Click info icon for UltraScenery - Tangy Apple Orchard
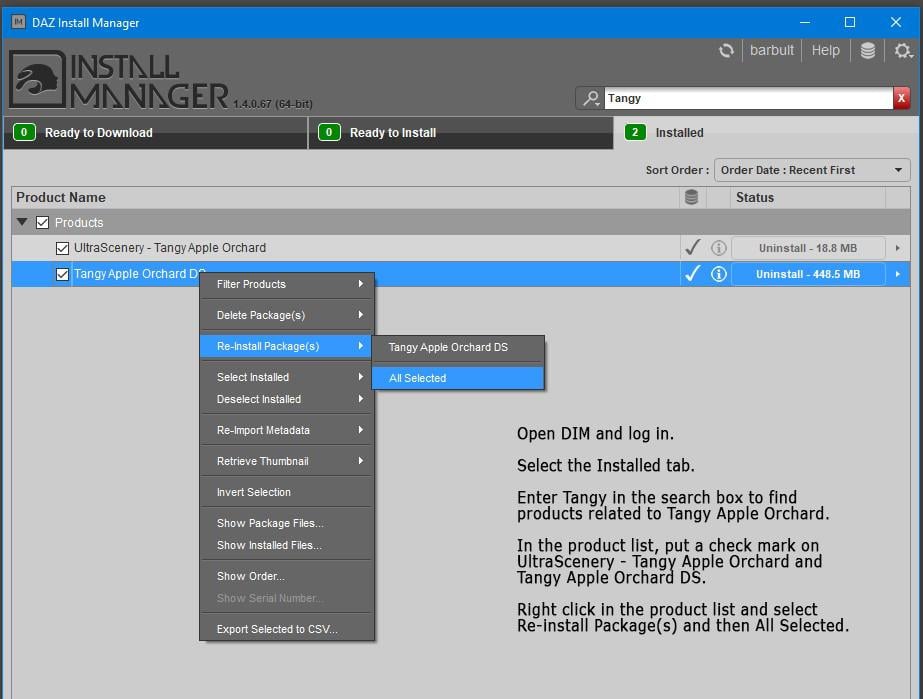This screenshot has width=923, height=699. pyautogui.click(x=718, y=248)
